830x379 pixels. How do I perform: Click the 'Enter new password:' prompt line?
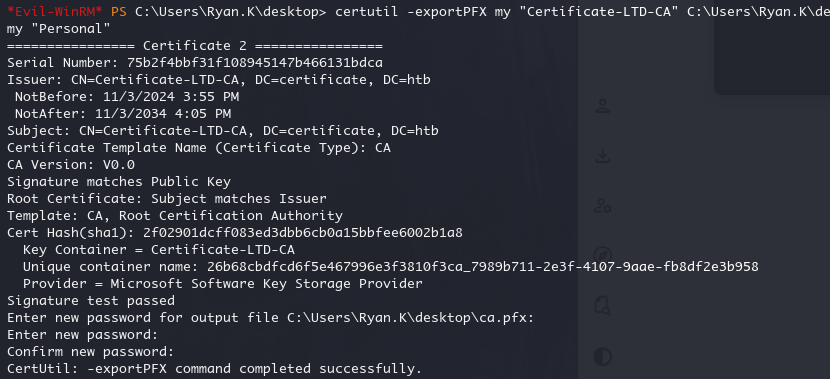pos(83,335)
